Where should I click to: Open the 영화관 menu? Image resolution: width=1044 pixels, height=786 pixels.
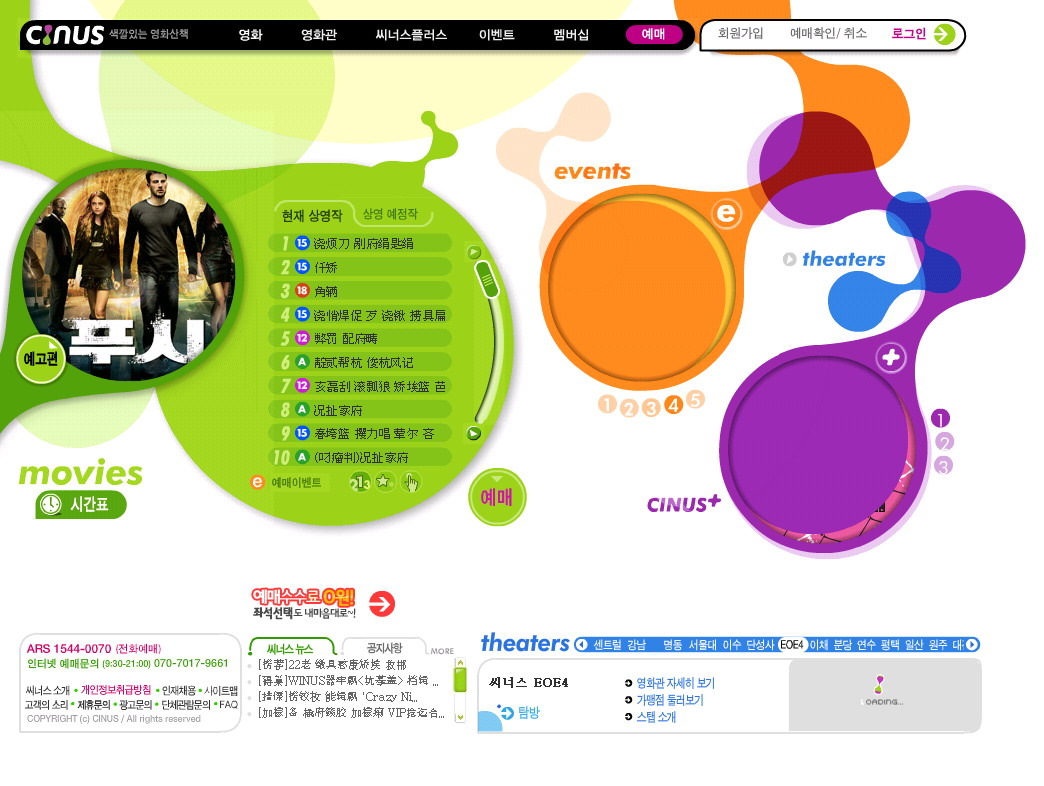click(x=319, y=35)
